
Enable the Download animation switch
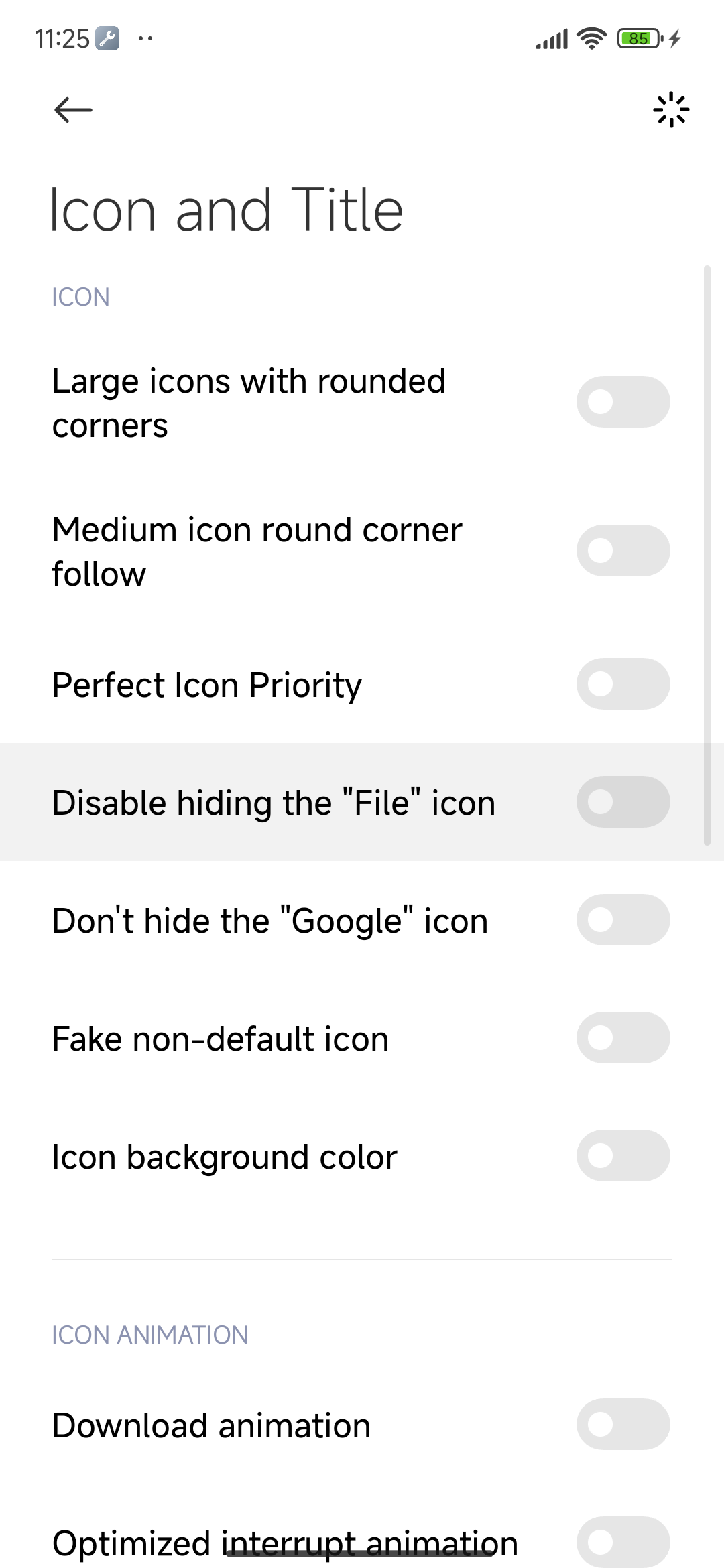(x=623, y=1425)
